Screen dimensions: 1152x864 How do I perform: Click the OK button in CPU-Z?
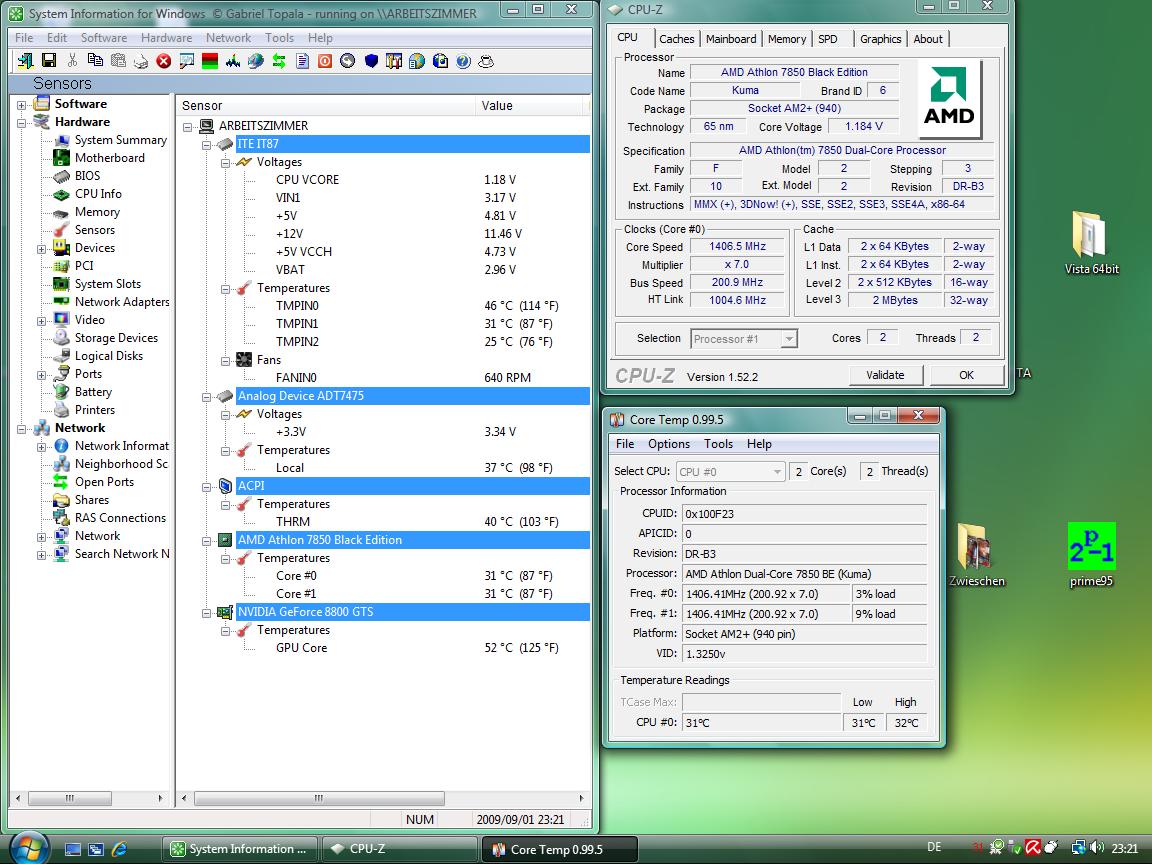click(x=966, y=375)
